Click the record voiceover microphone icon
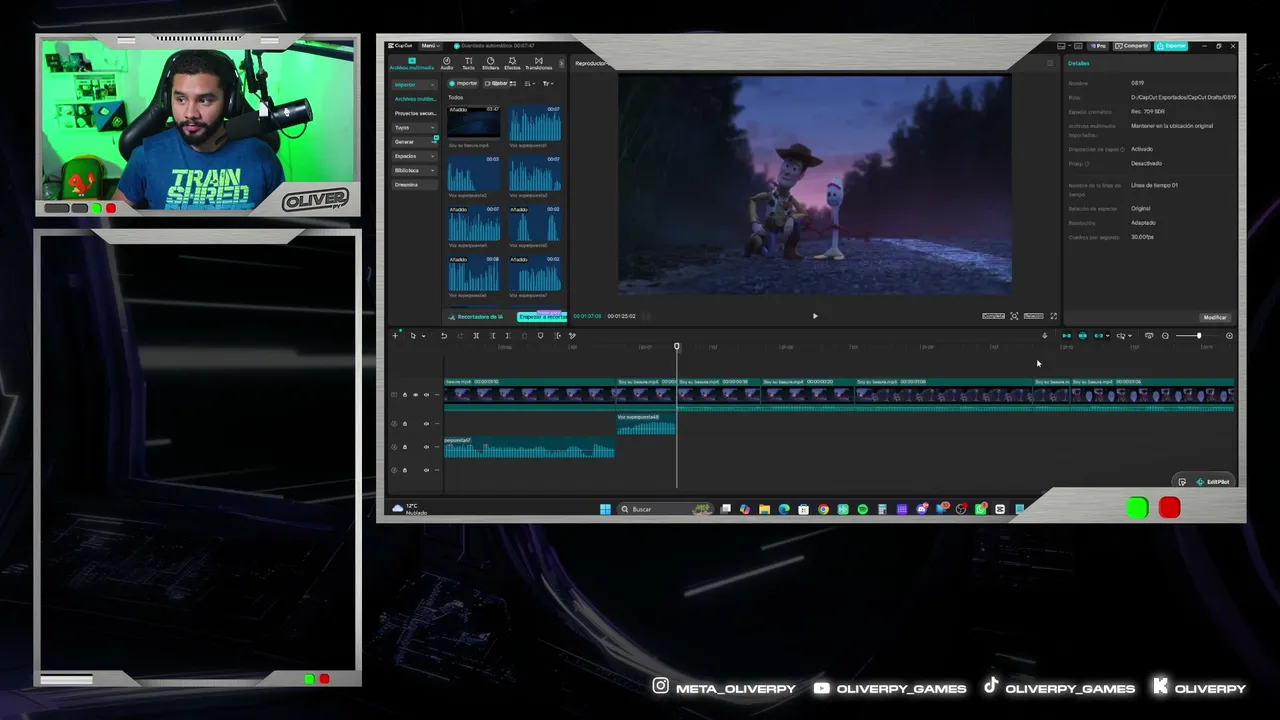 click(x=1045, y=336)
